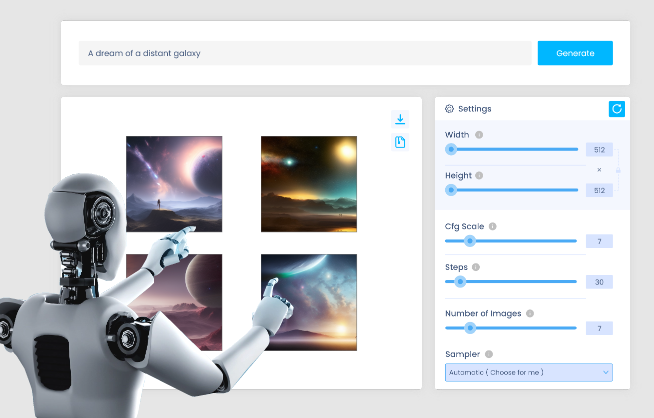Viewport: 654px width, 418px height.
Task: Click the info icon next to Number of Images
Action: (x=530, y=313)
